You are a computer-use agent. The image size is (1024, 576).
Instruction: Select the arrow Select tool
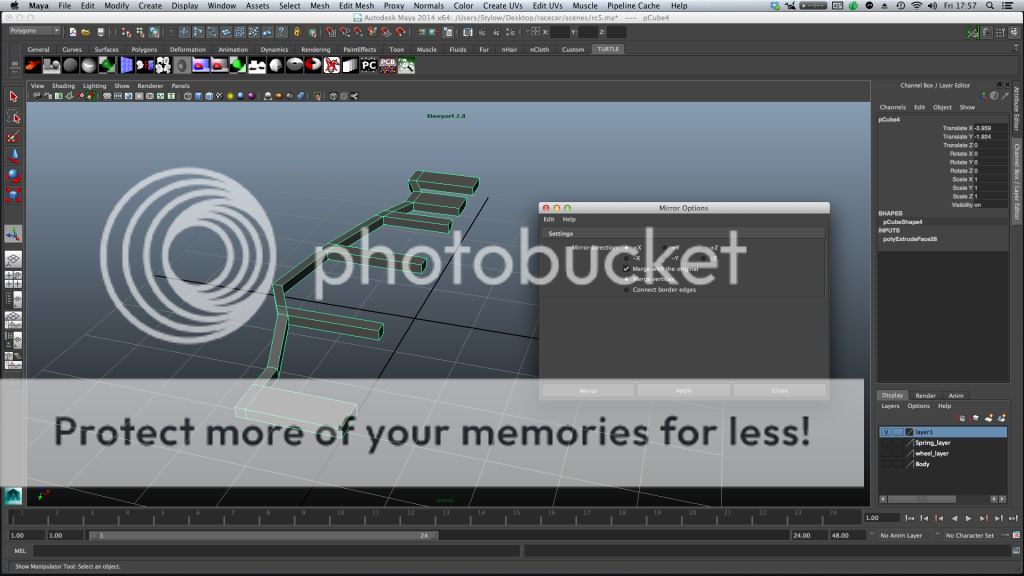14,97
